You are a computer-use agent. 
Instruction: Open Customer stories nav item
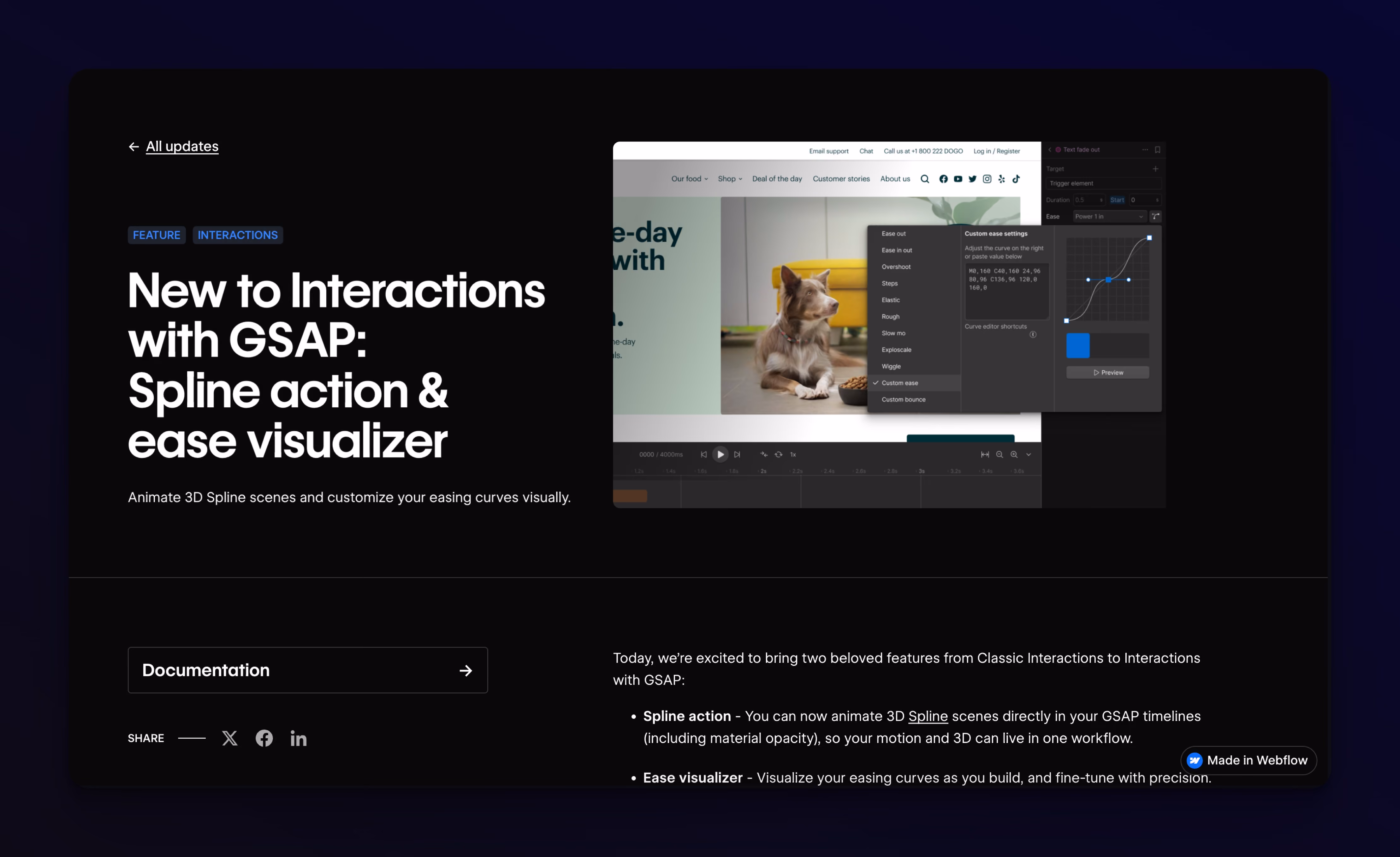[x=841, y=179]
